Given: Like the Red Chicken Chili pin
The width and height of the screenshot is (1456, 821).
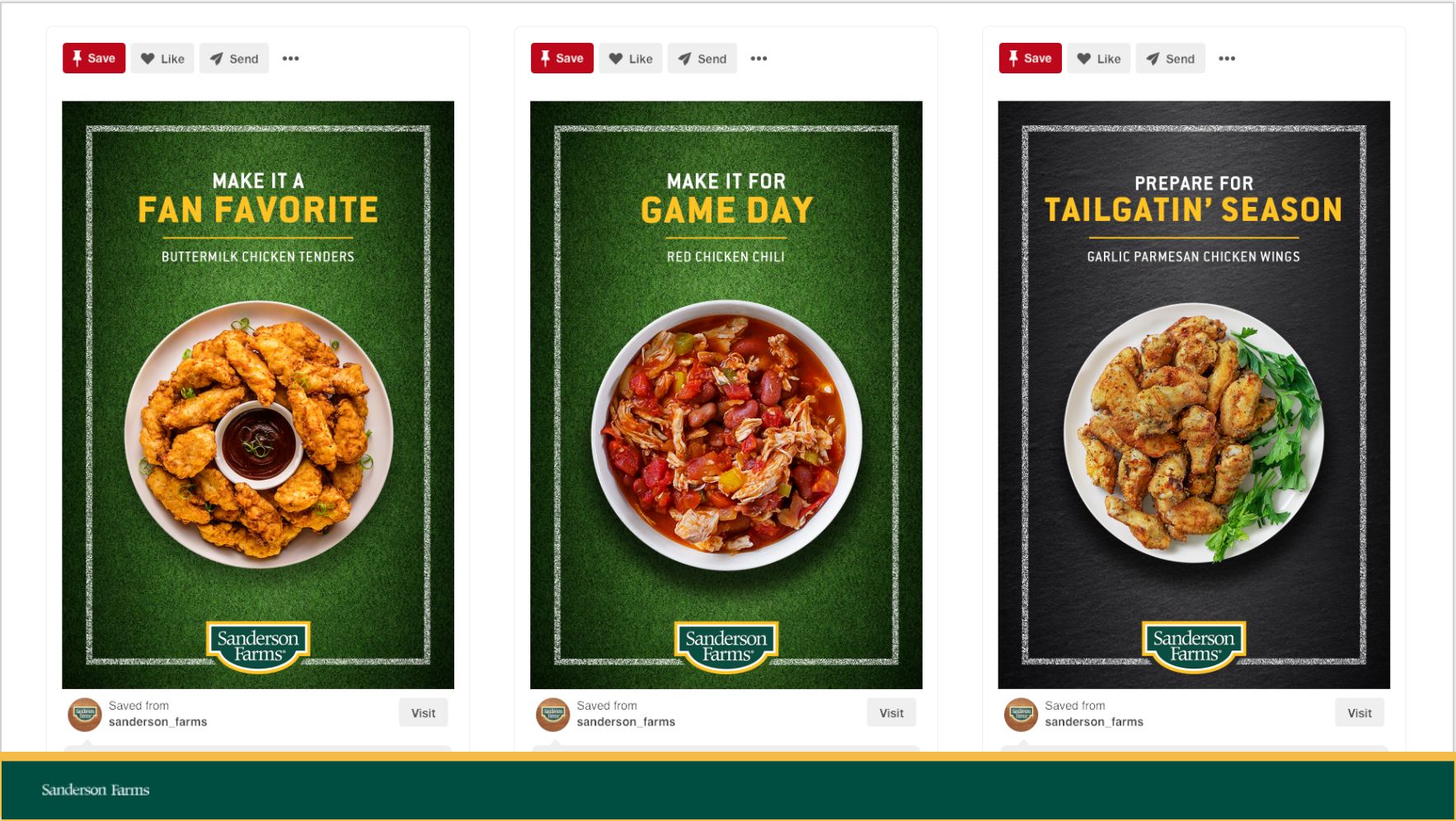Looking at the screenshot, I should coord(631,59).
